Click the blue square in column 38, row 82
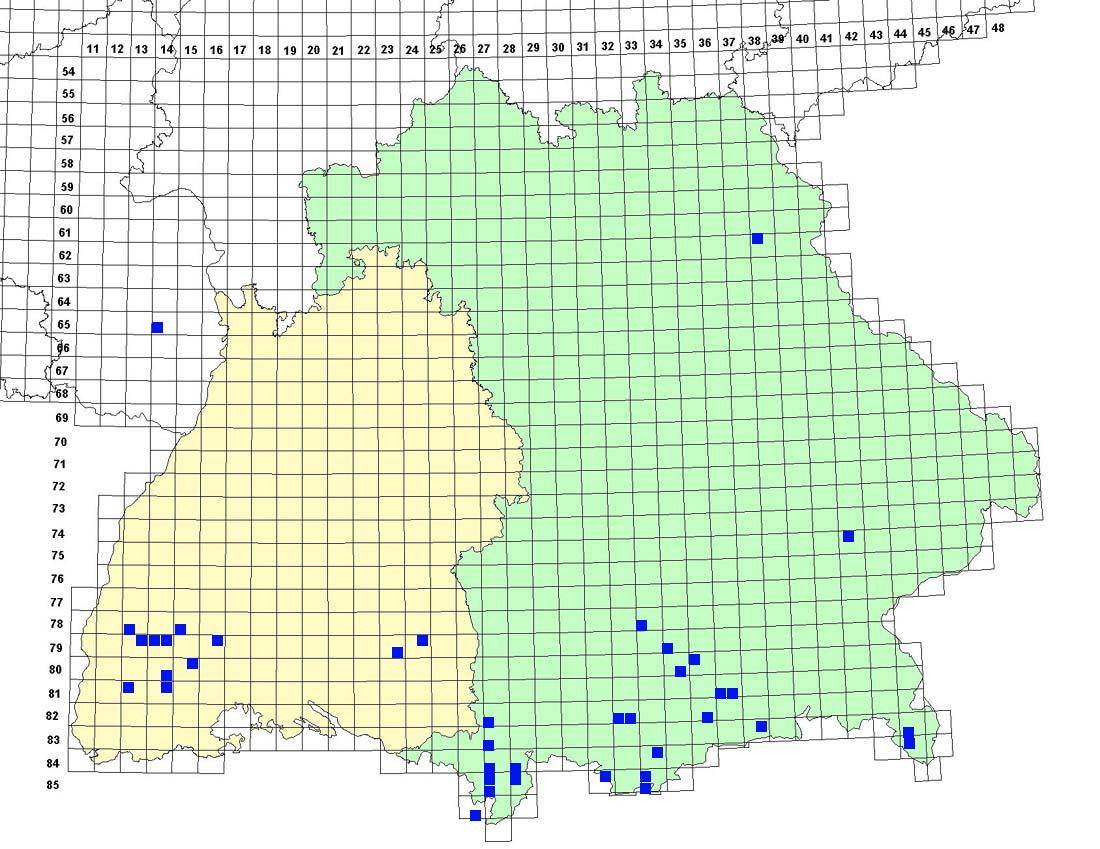Screen dimensions: 1100x849 (x=761, y=726)
